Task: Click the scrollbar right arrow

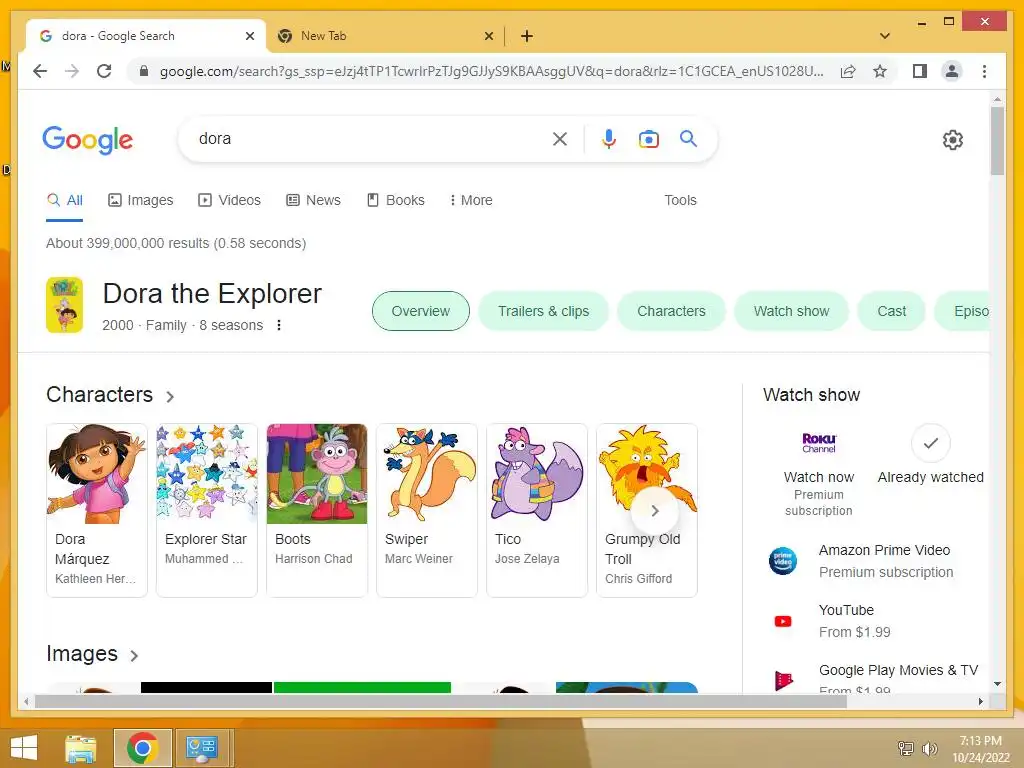Action: click(980, 701)
